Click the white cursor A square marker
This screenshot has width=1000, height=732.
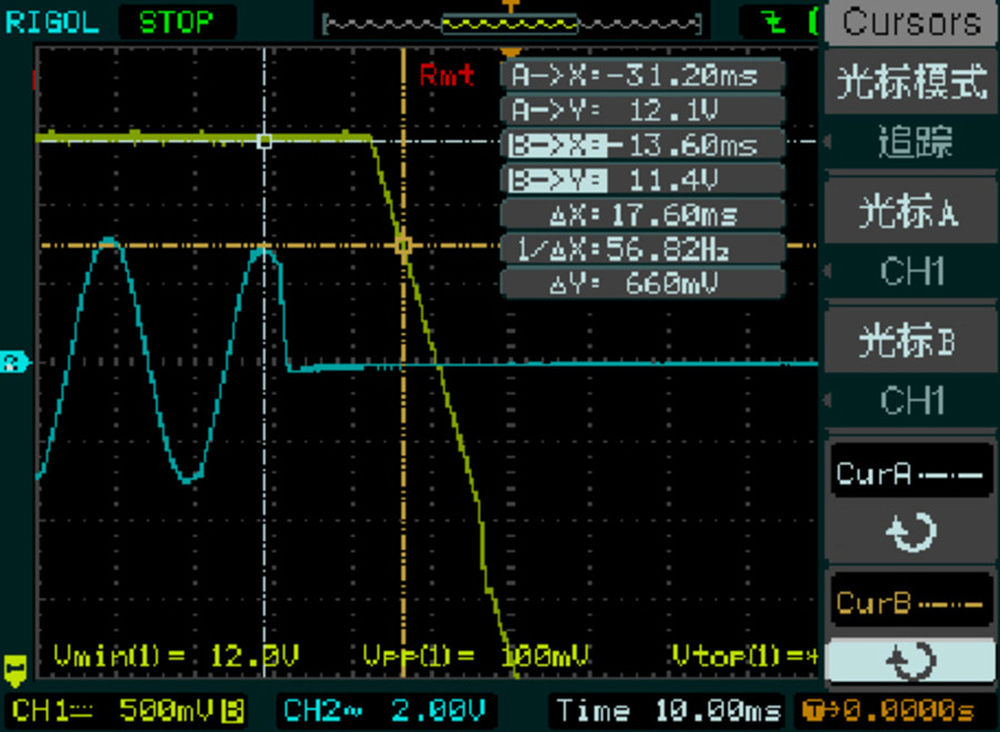tap(264, 142)
